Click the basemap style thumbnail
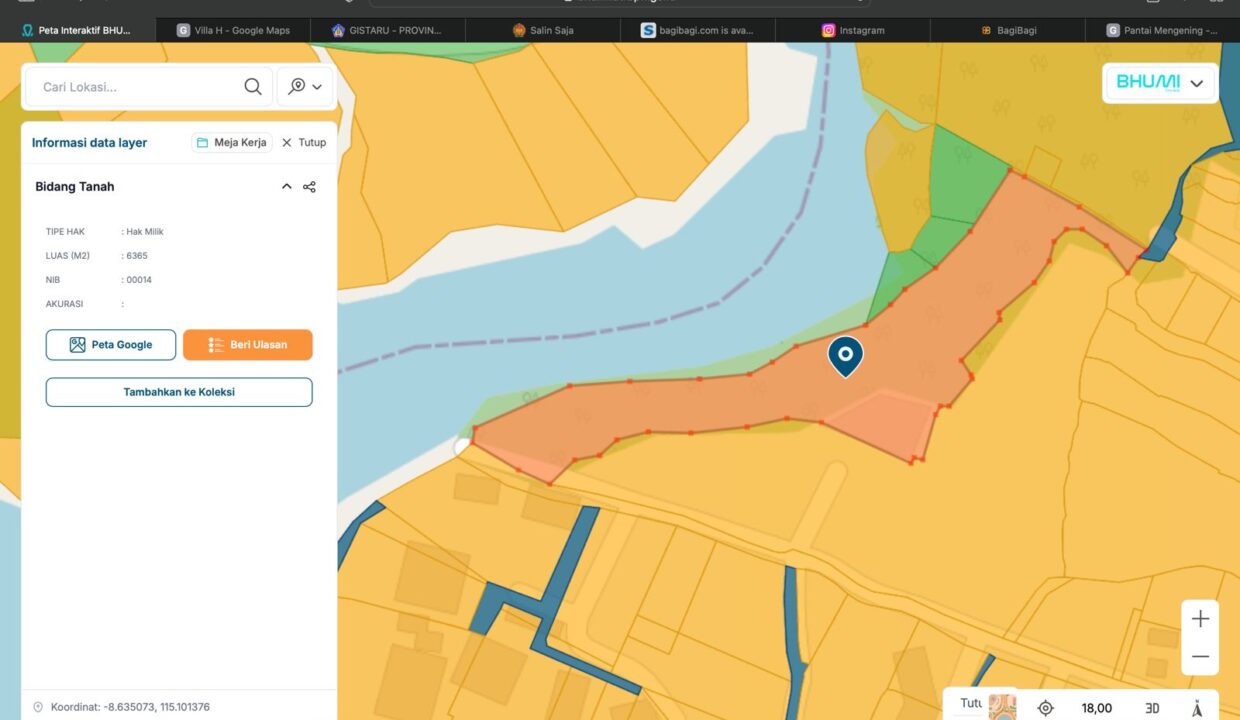 point(1002,706)
